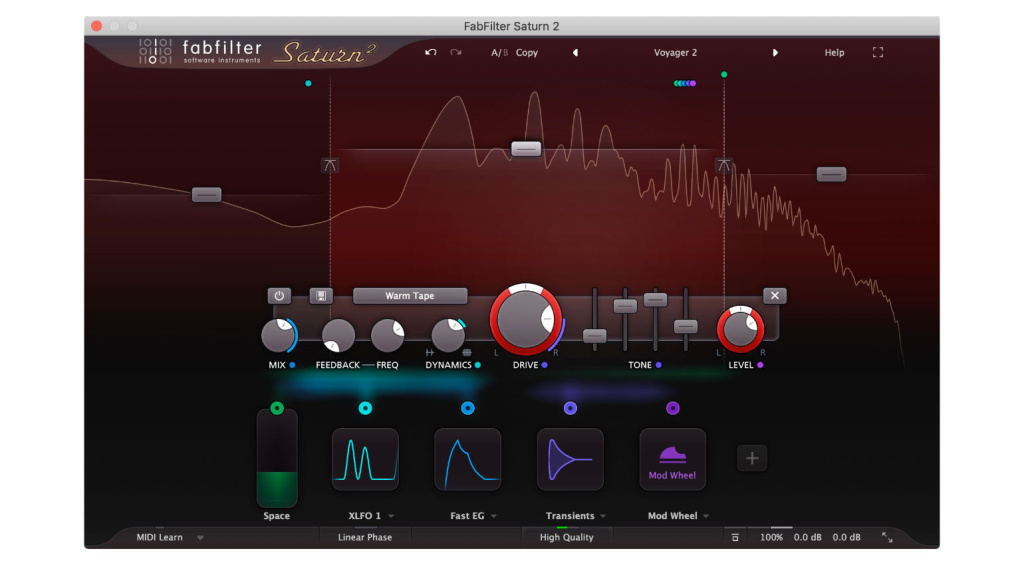Toggle the High Quality option
Screen dimensions: 1024x565
pos(566,538)
